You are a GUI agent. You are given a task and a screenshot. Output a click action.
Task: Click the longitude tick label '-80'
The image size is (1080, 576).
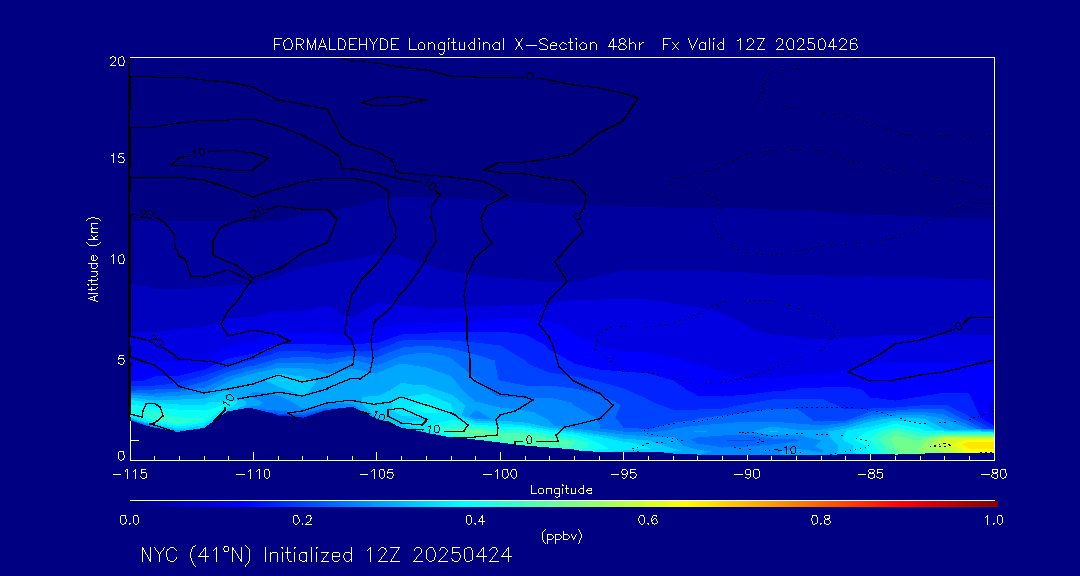[x=993, y=475]
